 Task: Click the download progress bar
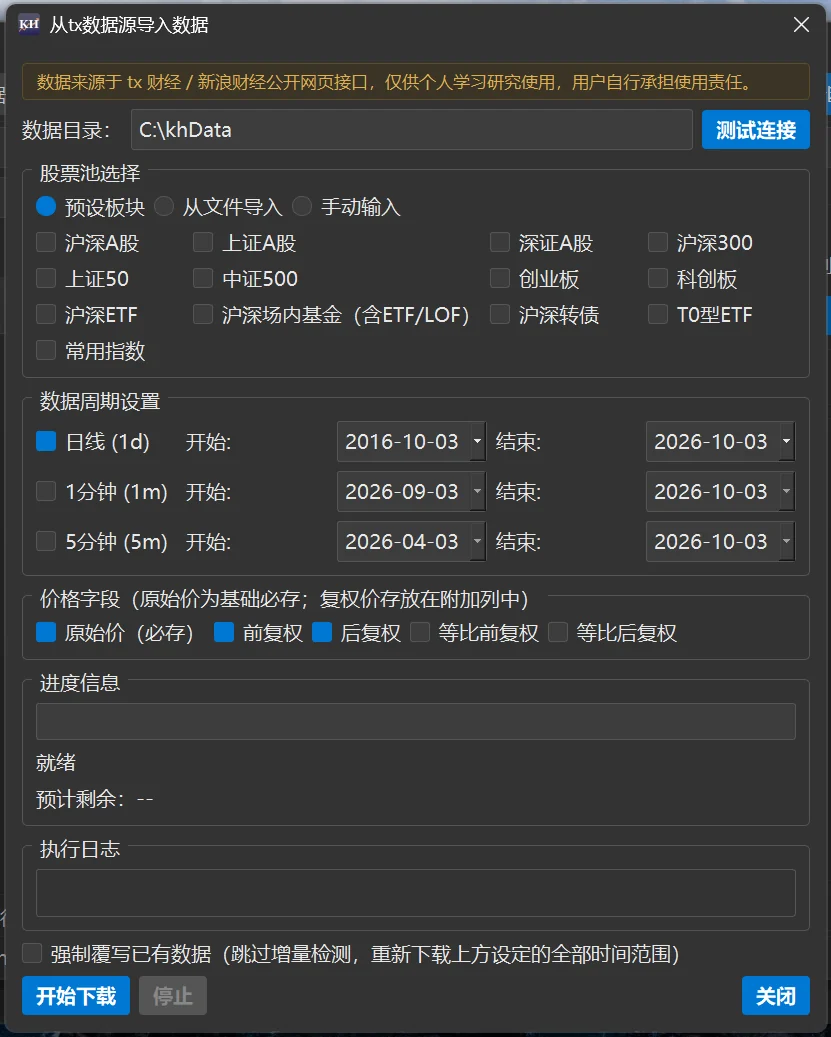point(416,721)
